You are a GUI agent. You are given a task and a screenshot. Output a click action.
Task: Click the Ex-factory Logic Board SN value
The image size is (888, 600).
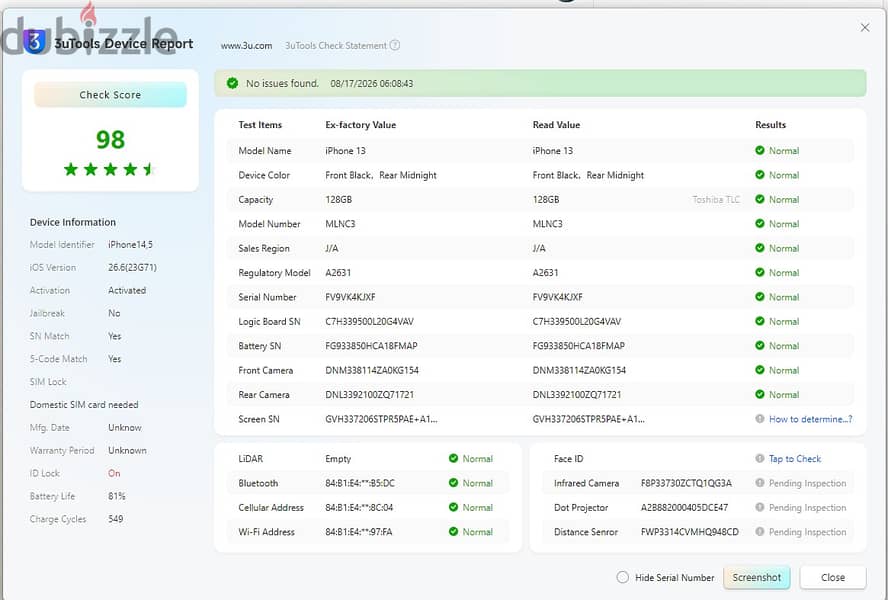(369, 321)
